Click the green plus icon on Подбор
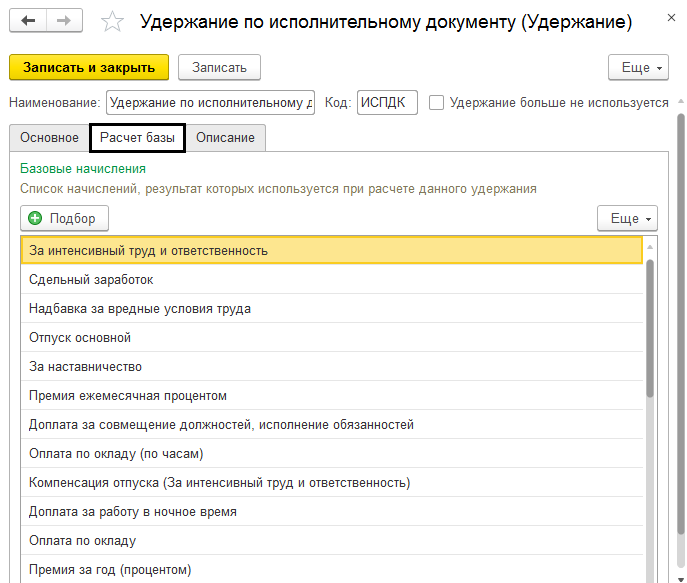Viewport: 687px width, 583px height. coord(36,218)
